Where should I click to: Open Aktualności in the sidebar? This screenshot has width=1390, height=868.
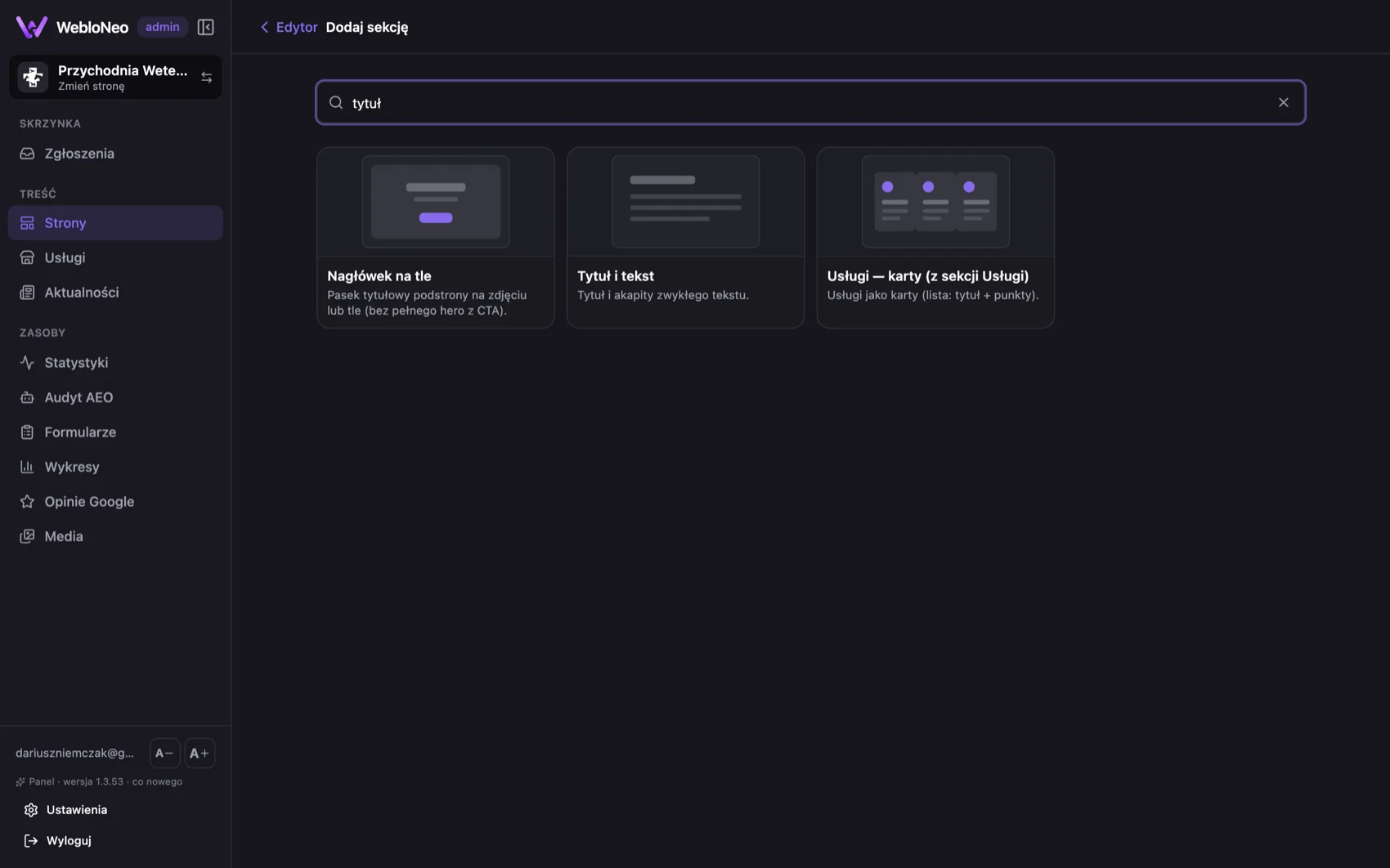point(115,293)
